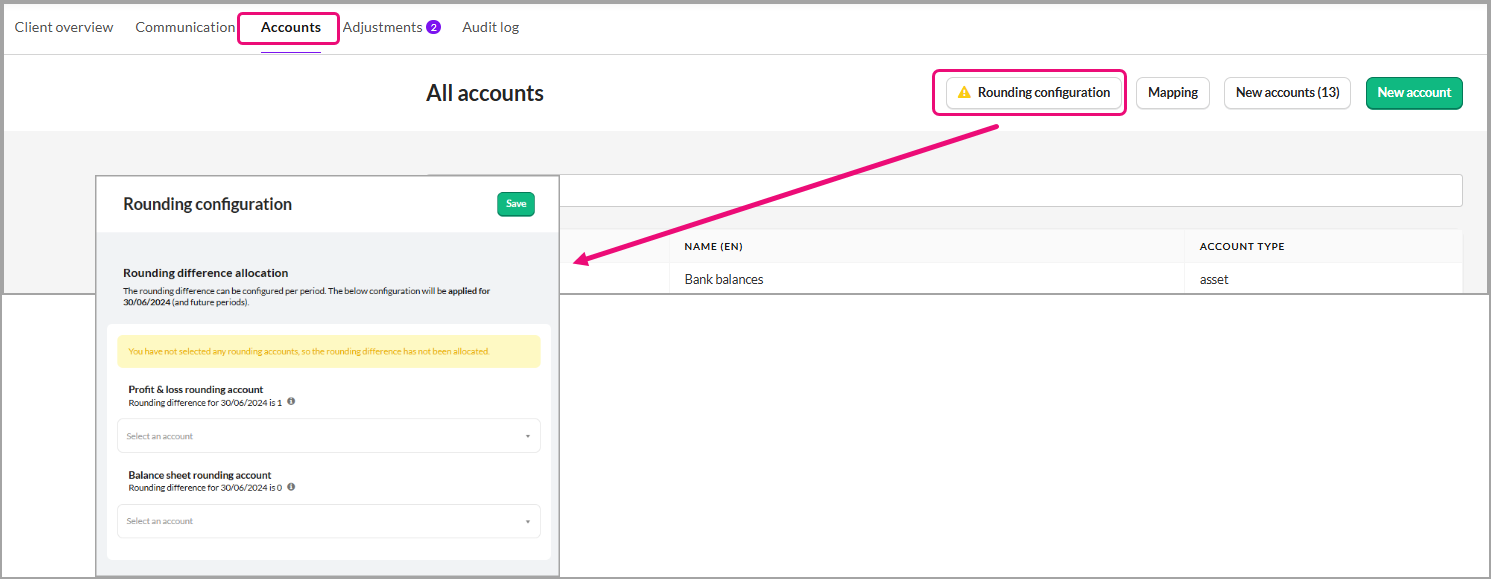Select the Accounts tab
1491x579 pixels.
[x=288, y=27]
